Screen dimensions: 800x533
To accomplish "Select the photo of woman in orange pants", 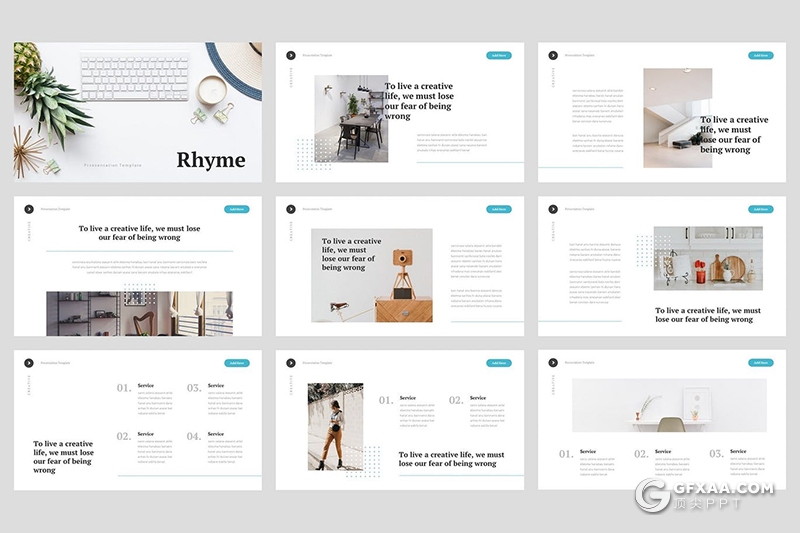I will (335, 426).
